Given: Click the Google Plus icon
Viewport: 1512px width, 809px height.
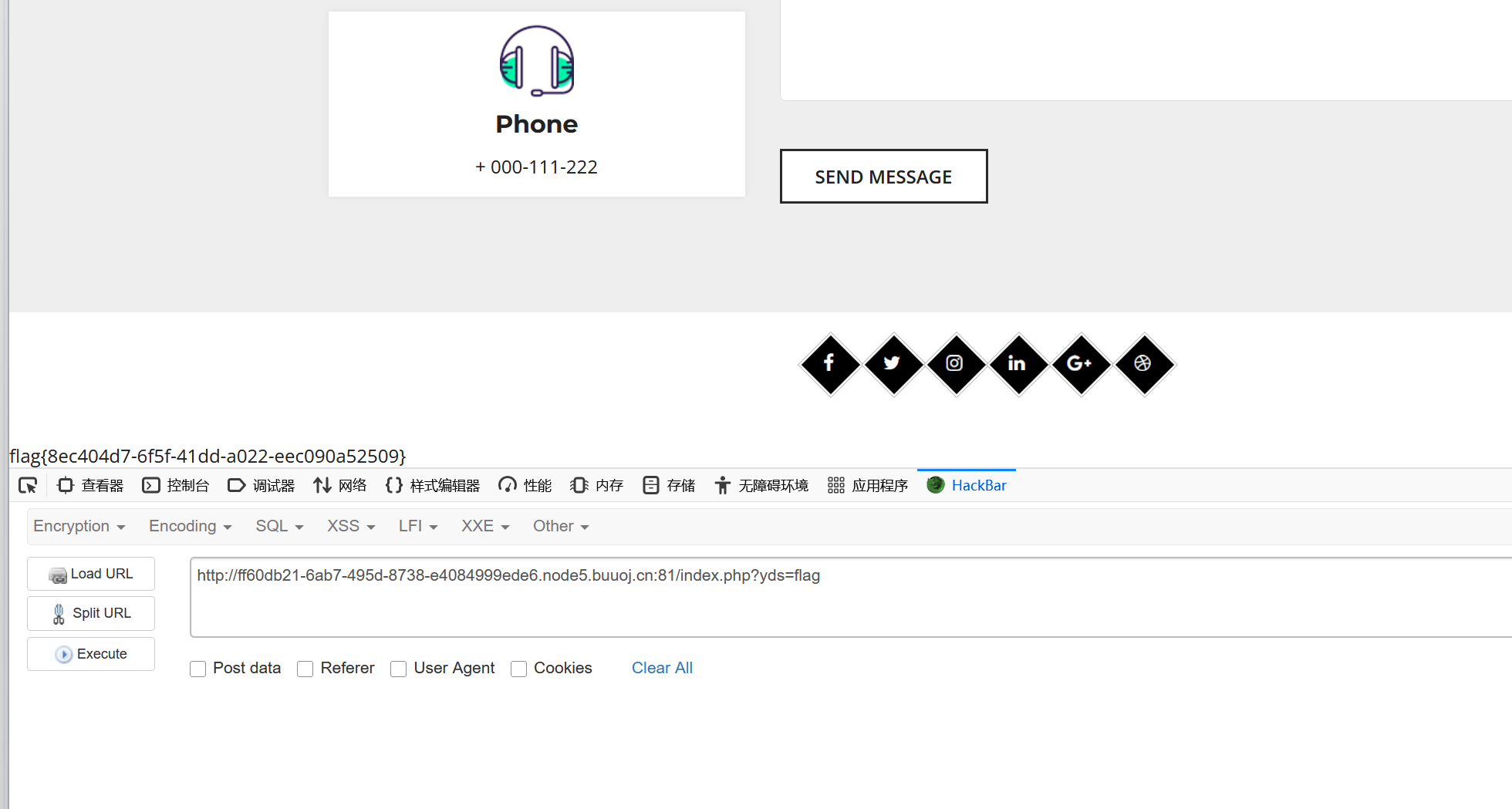Looking at the screenshot, I should (1081, 364).
